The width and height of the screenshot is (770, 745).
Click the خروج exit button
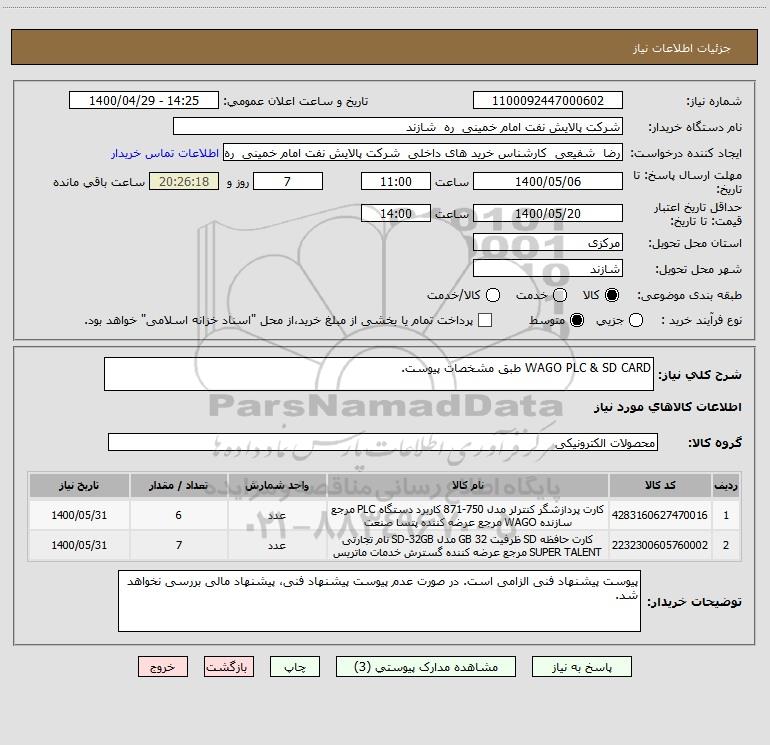point(163,667)
